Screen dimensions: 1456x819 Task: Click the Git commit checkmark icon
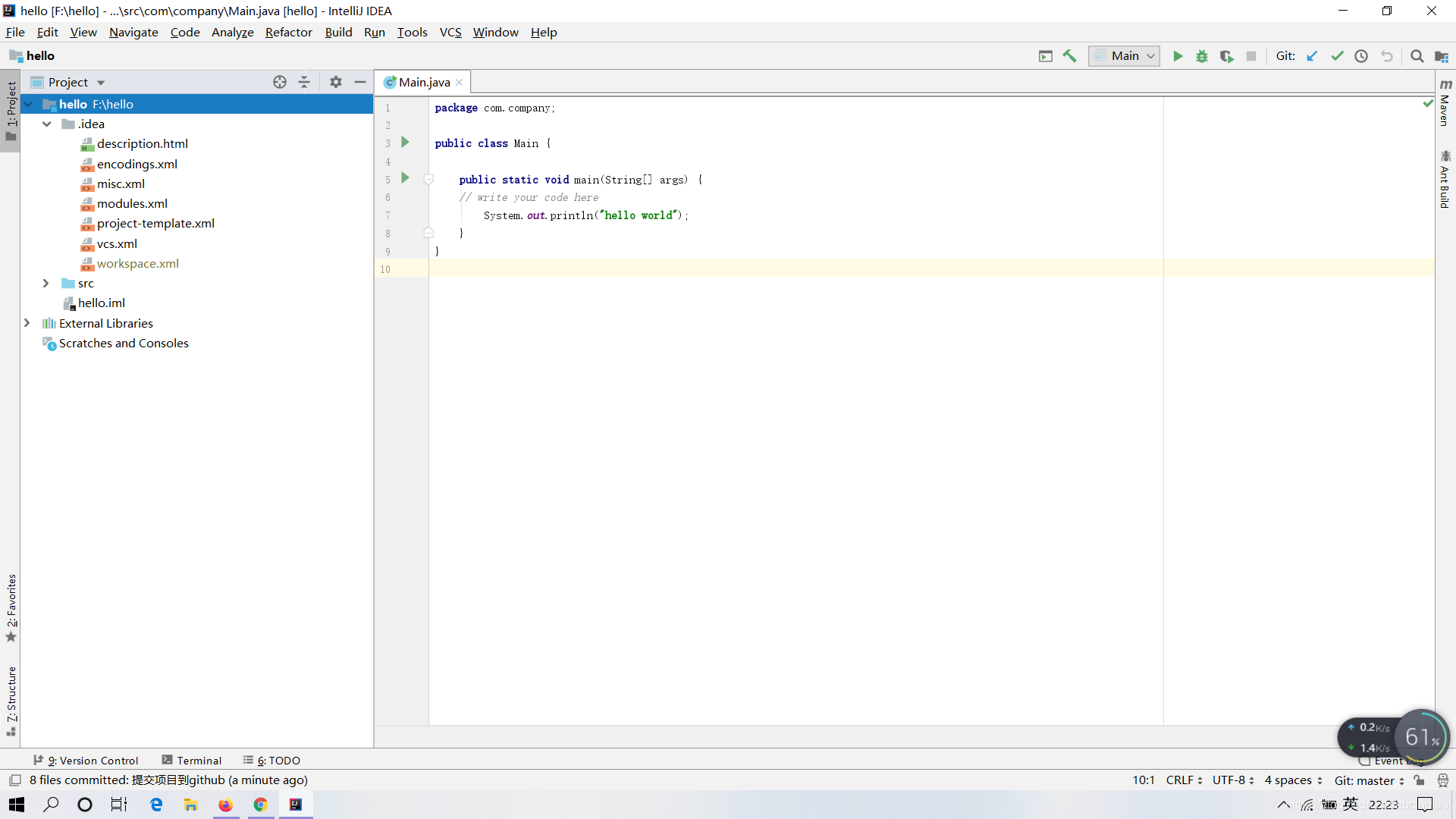click(x=1336, y=55)
